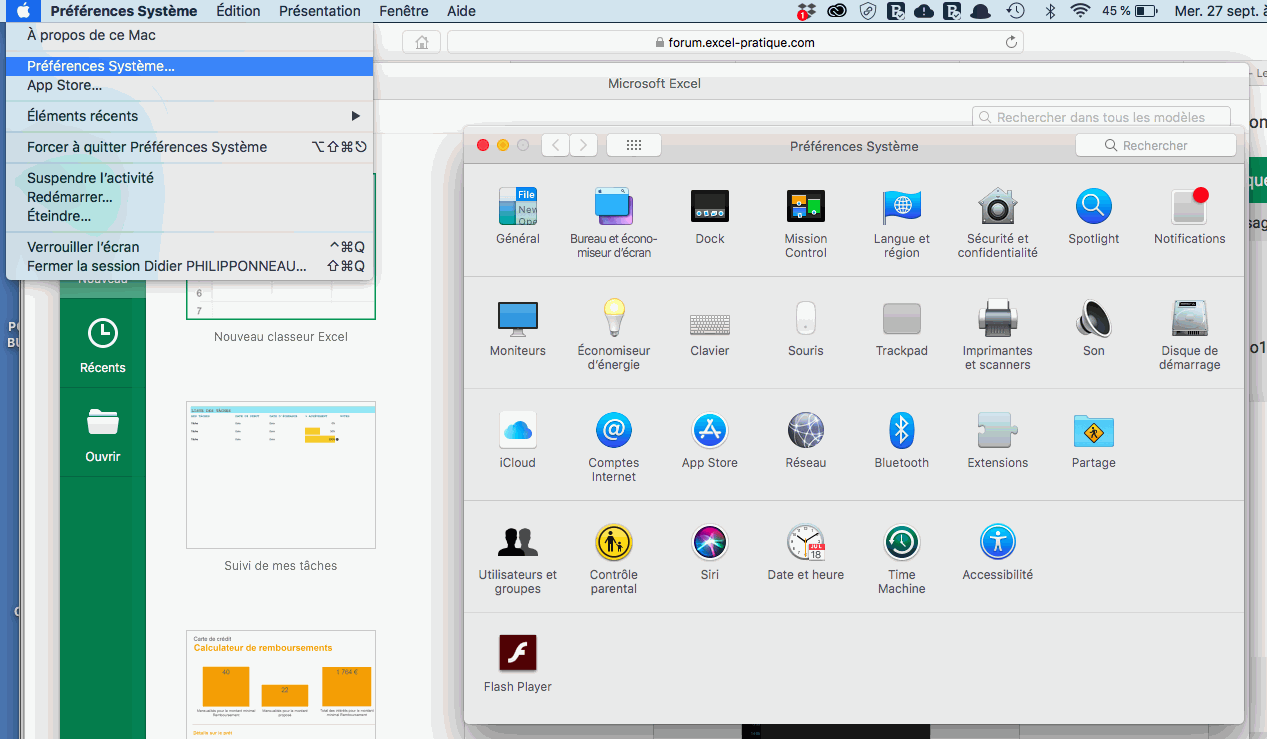Open Time Machine preferences
Image resolution: width=1267 pixels, height=739 pixels.
901,543
